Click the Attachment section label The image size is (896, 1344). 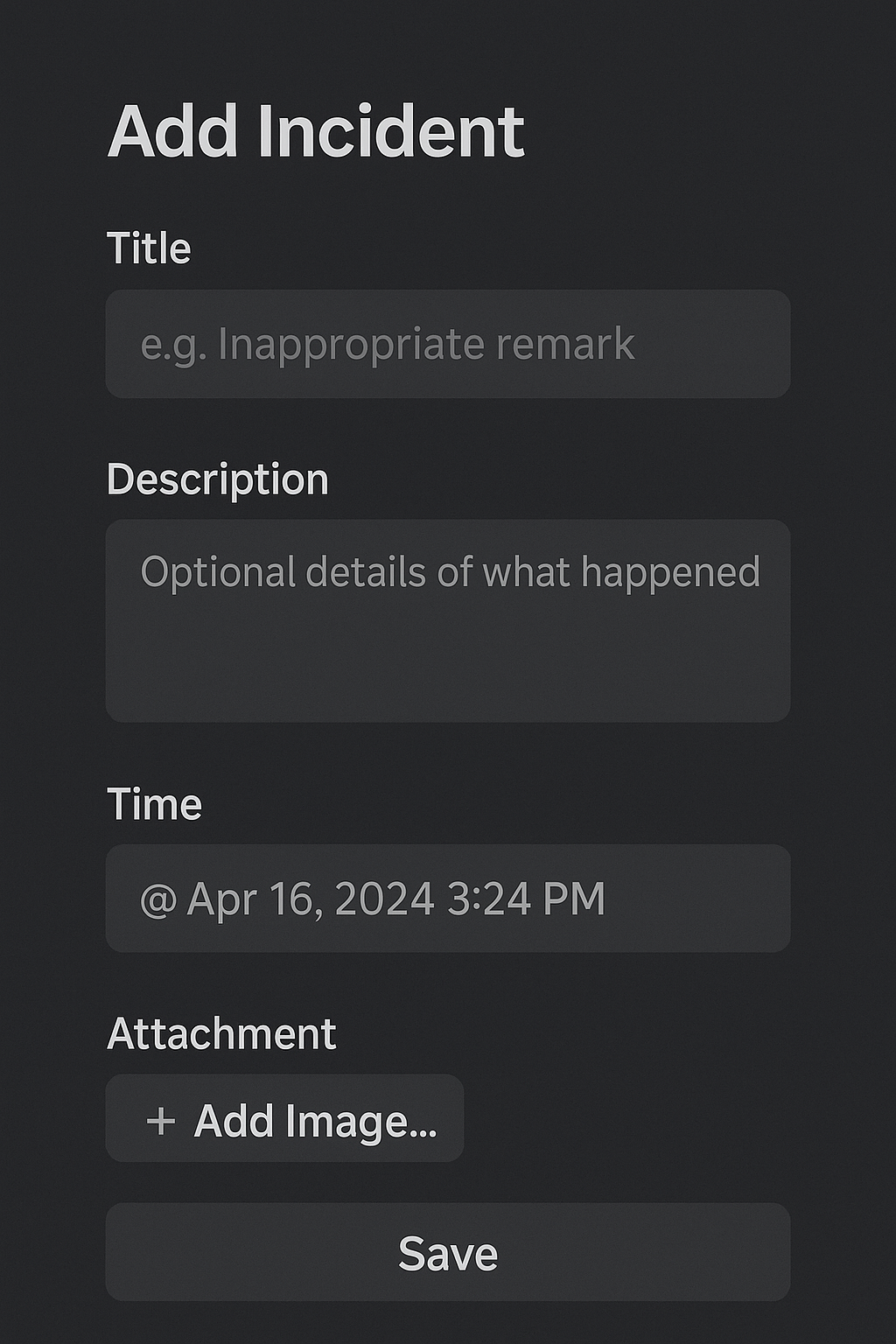tap(221, 1034)
